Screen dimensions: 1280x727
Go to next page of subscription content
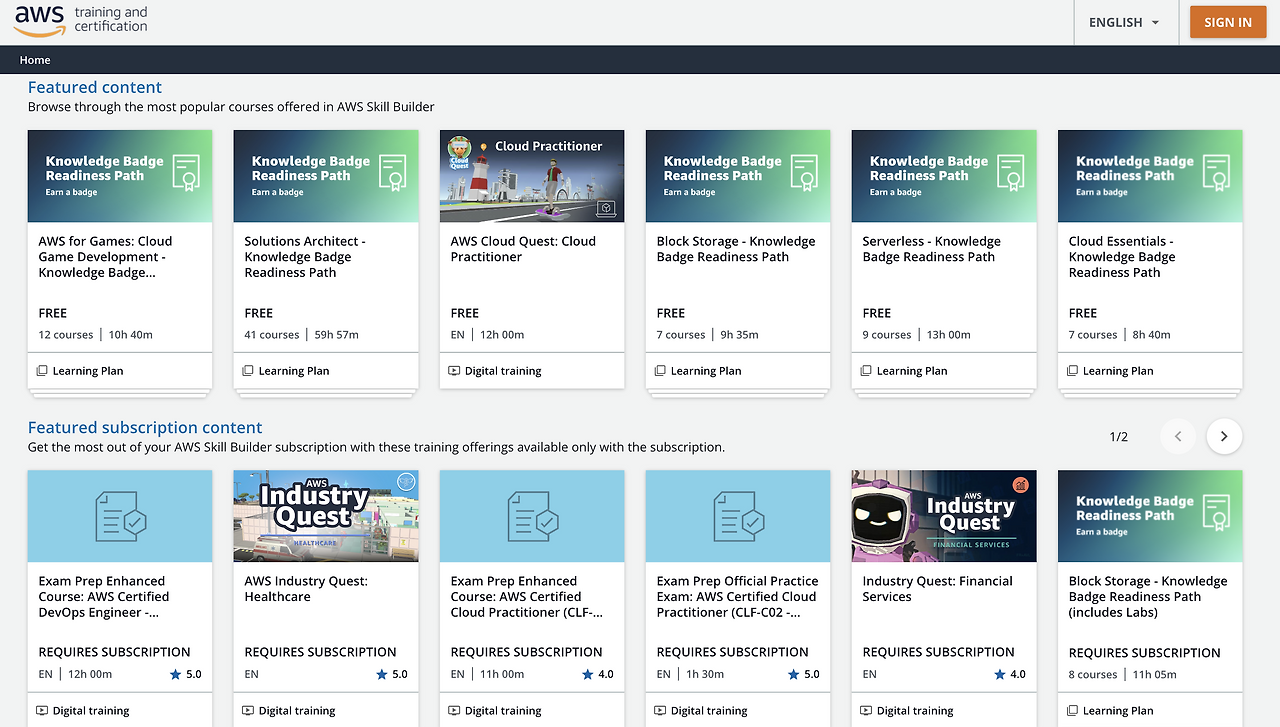1225,436
